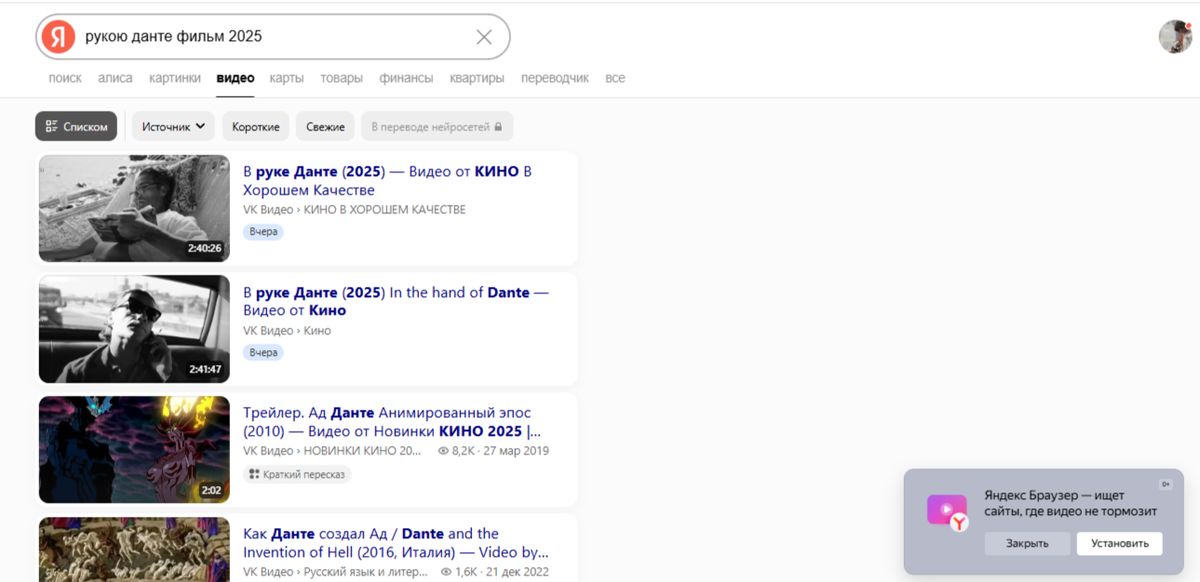
Task: Click date "21 дек 2022"
Action: pyautogui.click(x=518, y=572)
